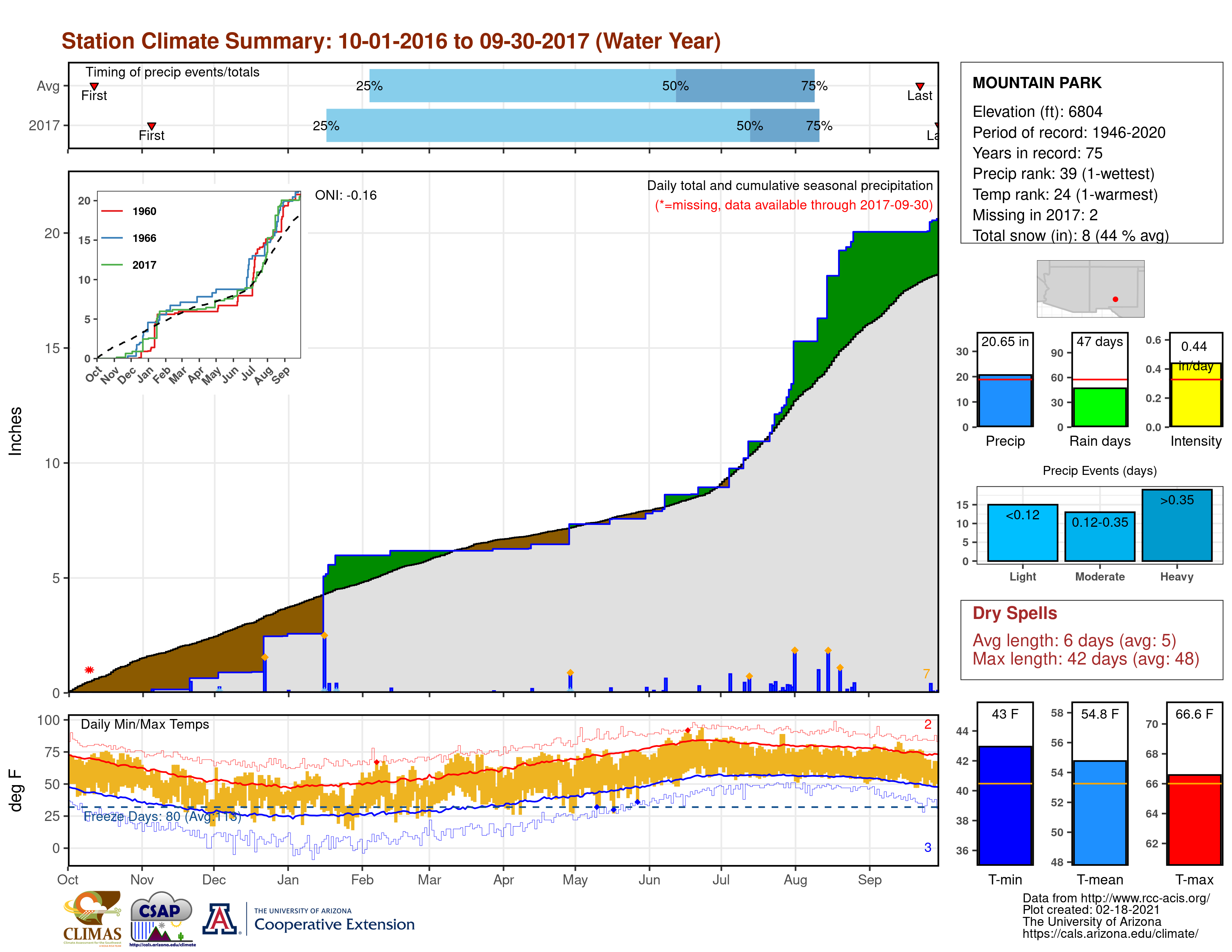Click the Heavy >0.35 events bar
Viewport: 1232px width, 952px height.
point(1177,525)
